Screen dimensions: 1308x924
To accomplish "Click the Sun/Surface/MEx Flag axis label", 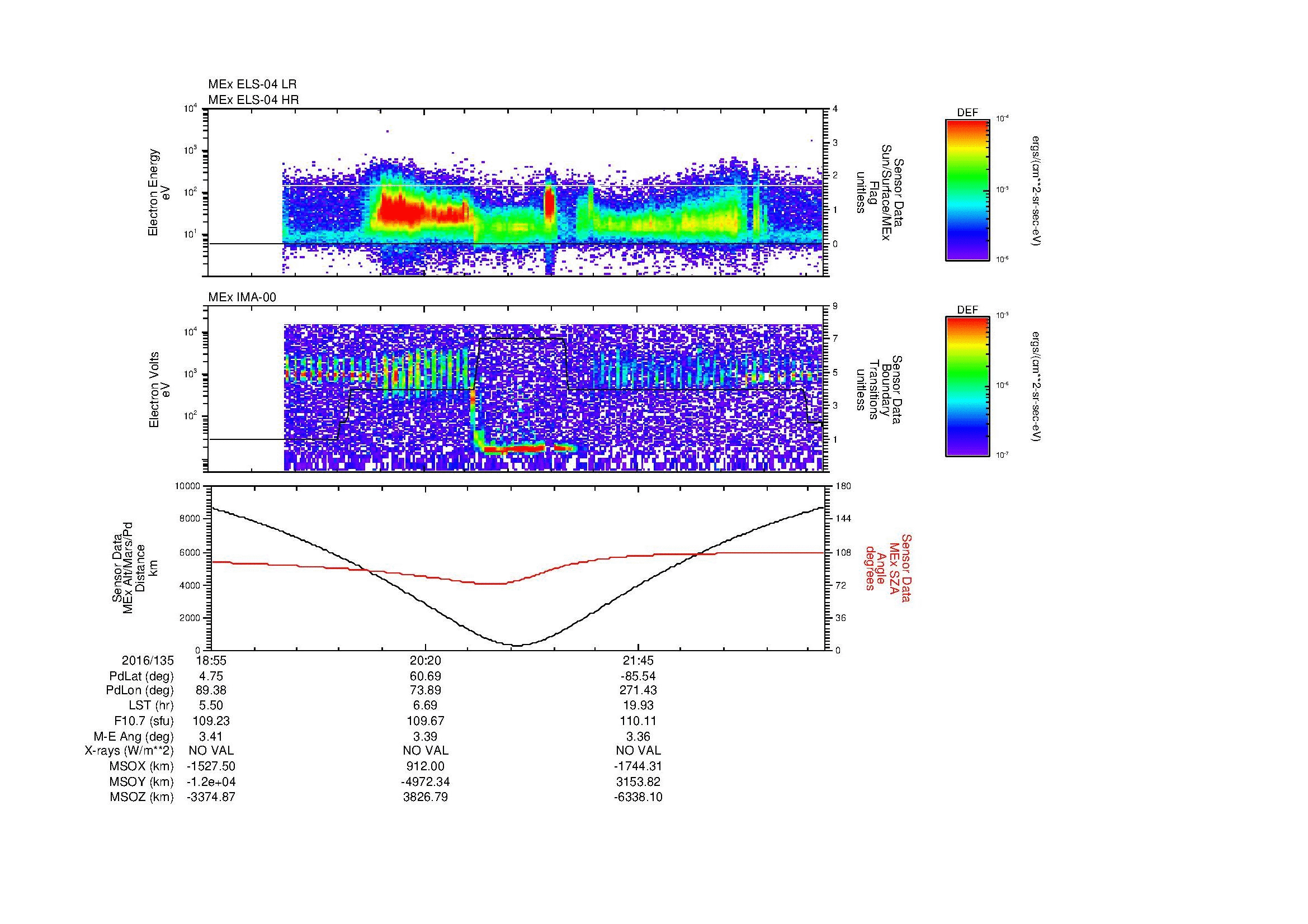I will click(880, 192).
